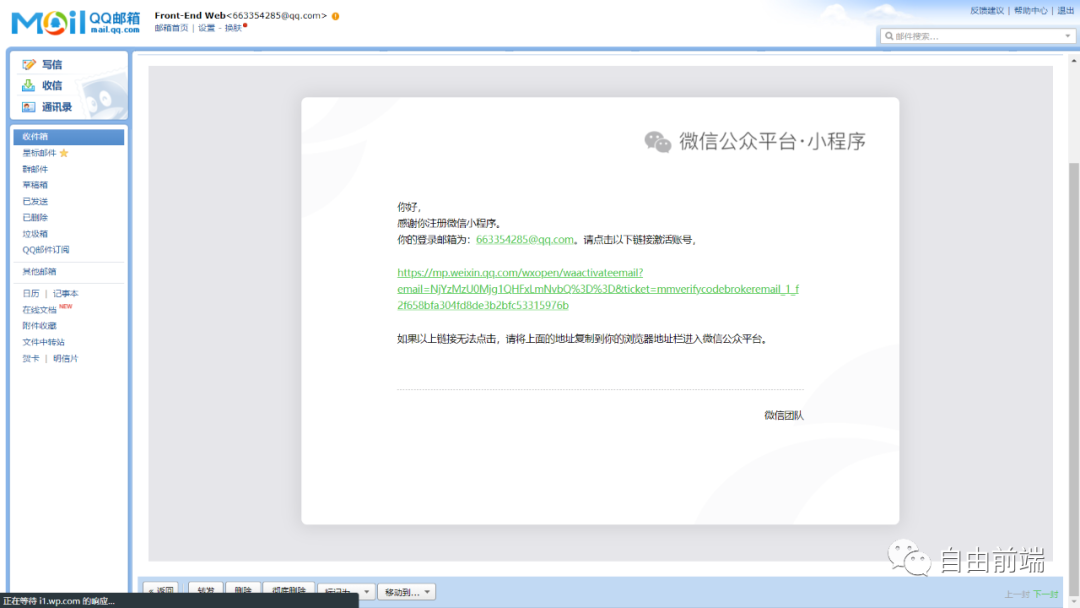Open the 已发送 sent folder
Viewport: 1080px width, 608px height.
pyautogui.click(x=35, y=201)
